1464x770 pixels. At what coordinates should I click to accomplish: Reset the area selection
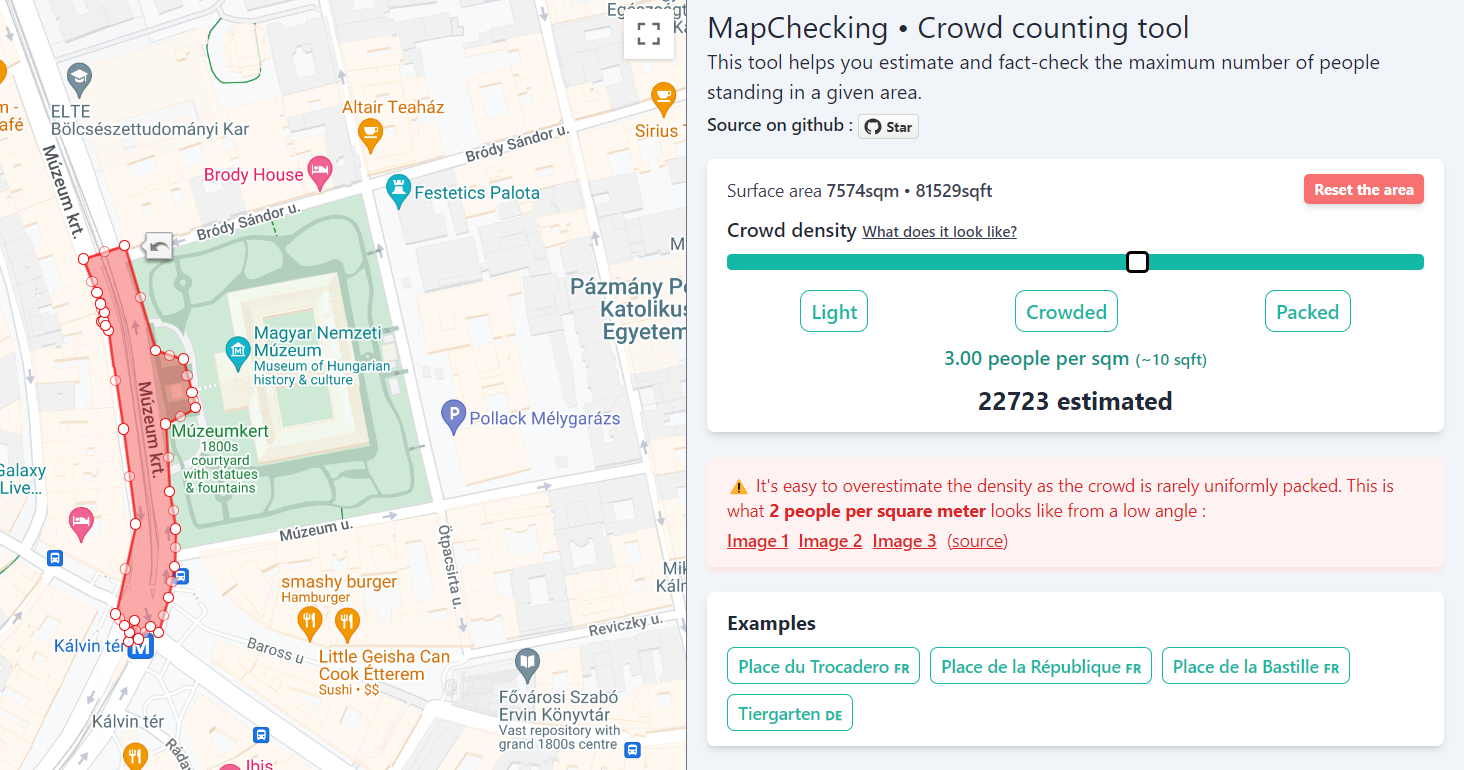[x=1363, y=190]
